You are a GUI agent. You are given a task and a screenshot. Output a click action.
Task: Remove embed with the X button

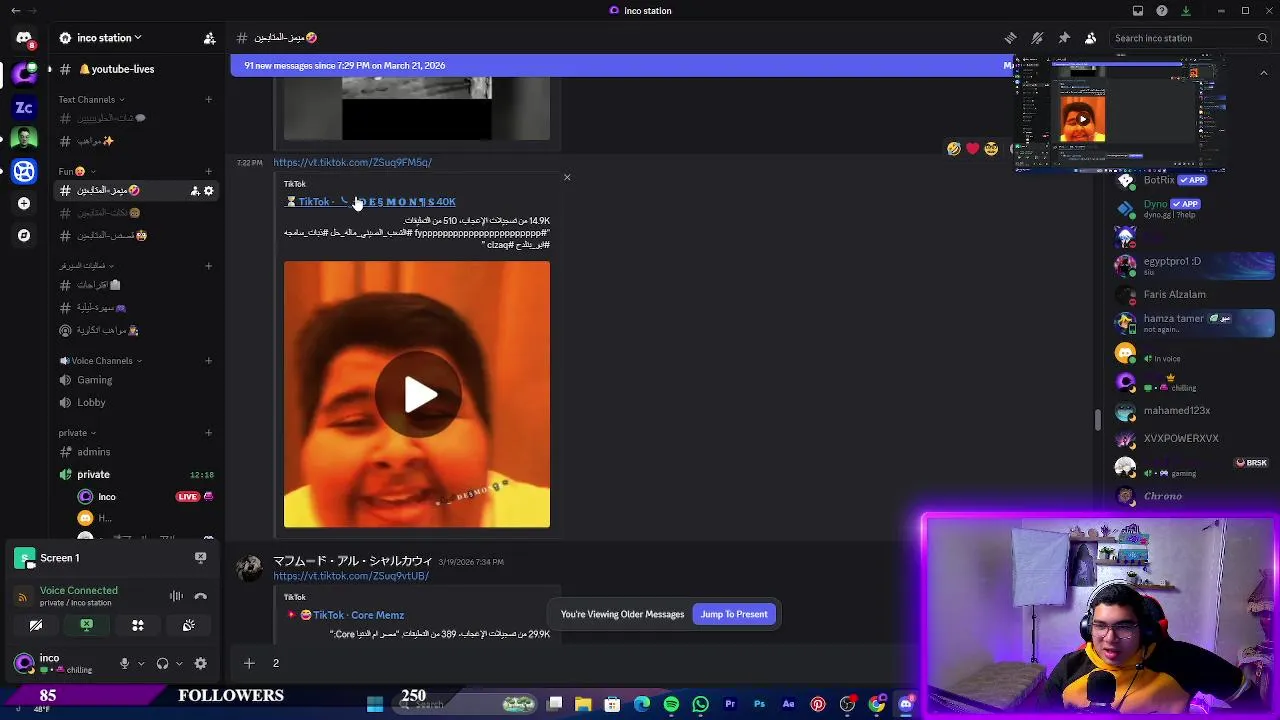point(567,177)
